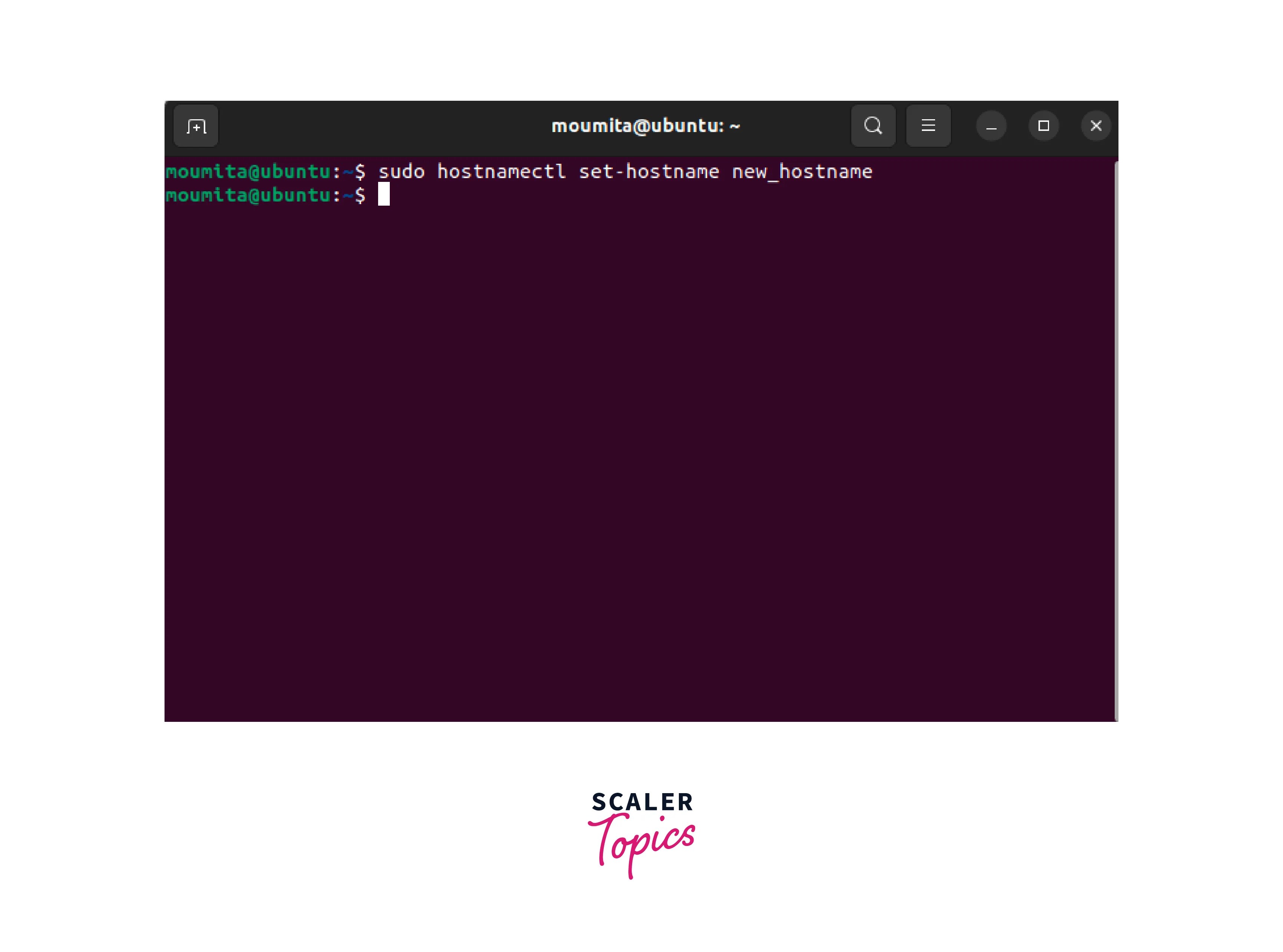Select the moumita@ubuntu window title
Screen dimensions: 1283x952
click(x=646, y=126)
